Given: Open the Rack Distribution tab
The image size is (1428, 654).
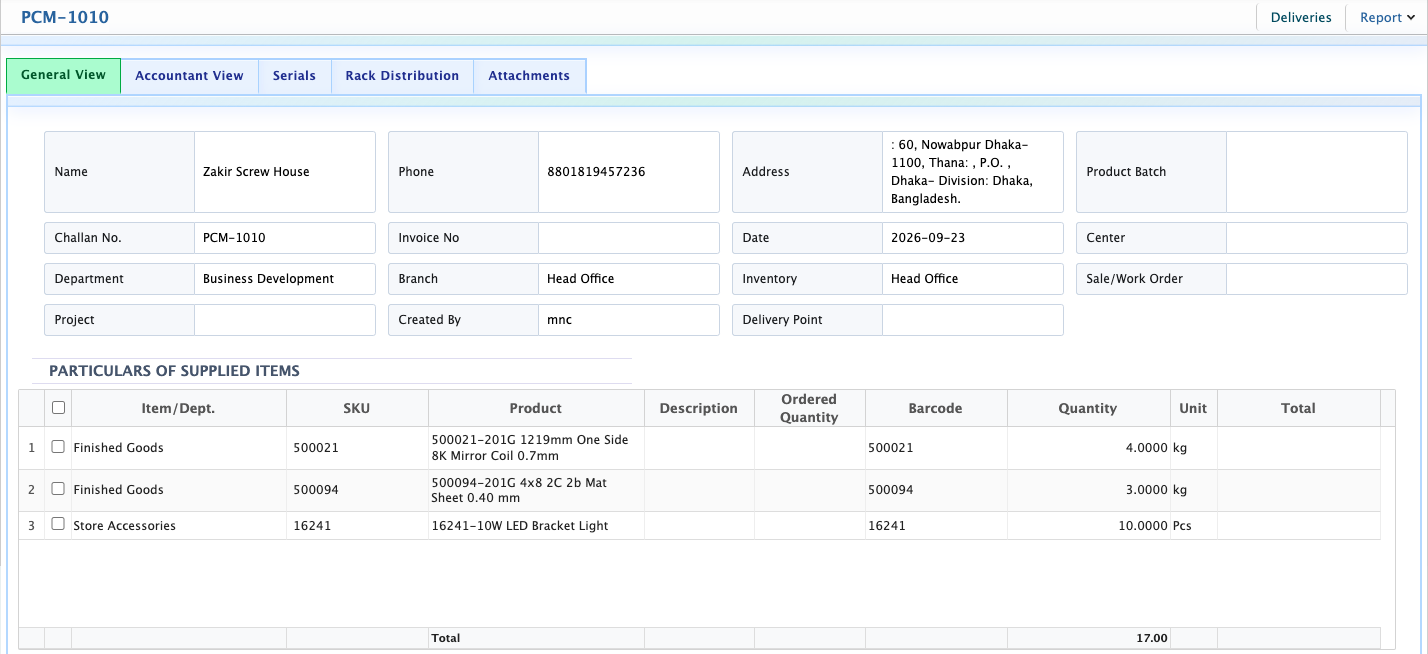Looking at the screenshot, I should (x=402, y=76).
